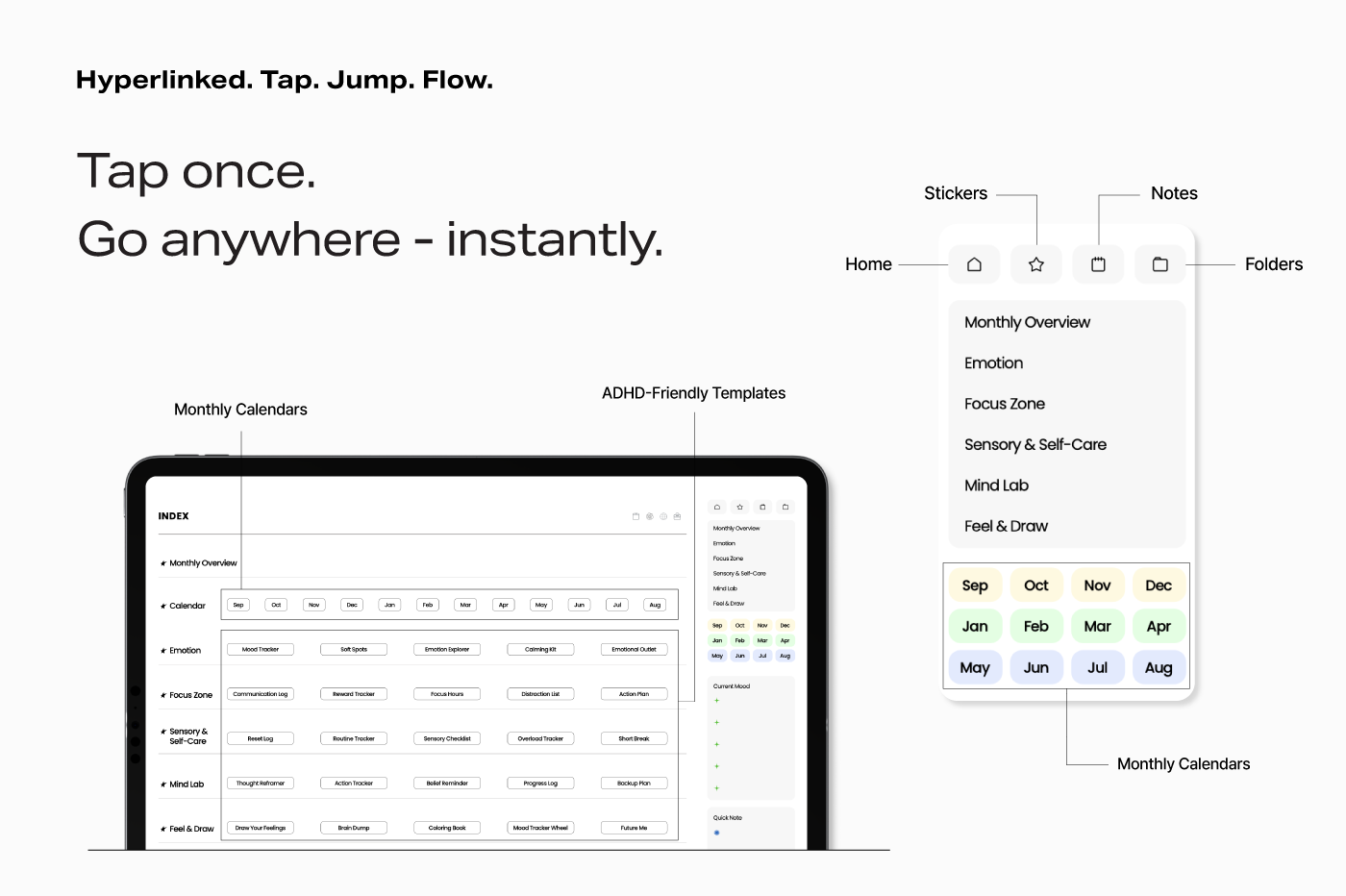
Task: Open Notes using the large notepad icon
Action: tap(1098, 264)
